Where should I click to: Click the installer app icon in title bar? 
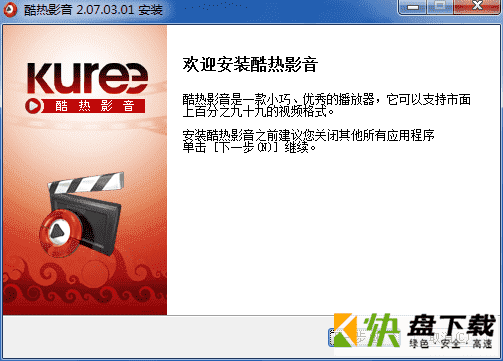pyautogui.click(x=10, y=9)
